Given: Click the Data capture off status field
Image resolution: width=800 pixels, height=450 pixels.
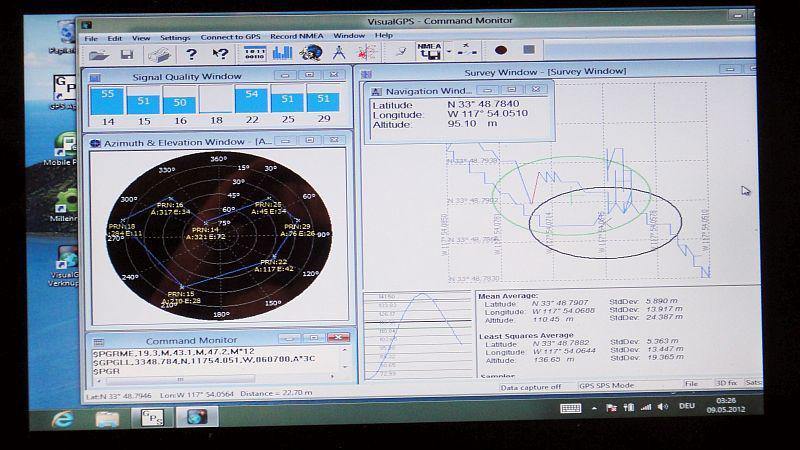Looking at the screenshot, I should tap(531, 387).
